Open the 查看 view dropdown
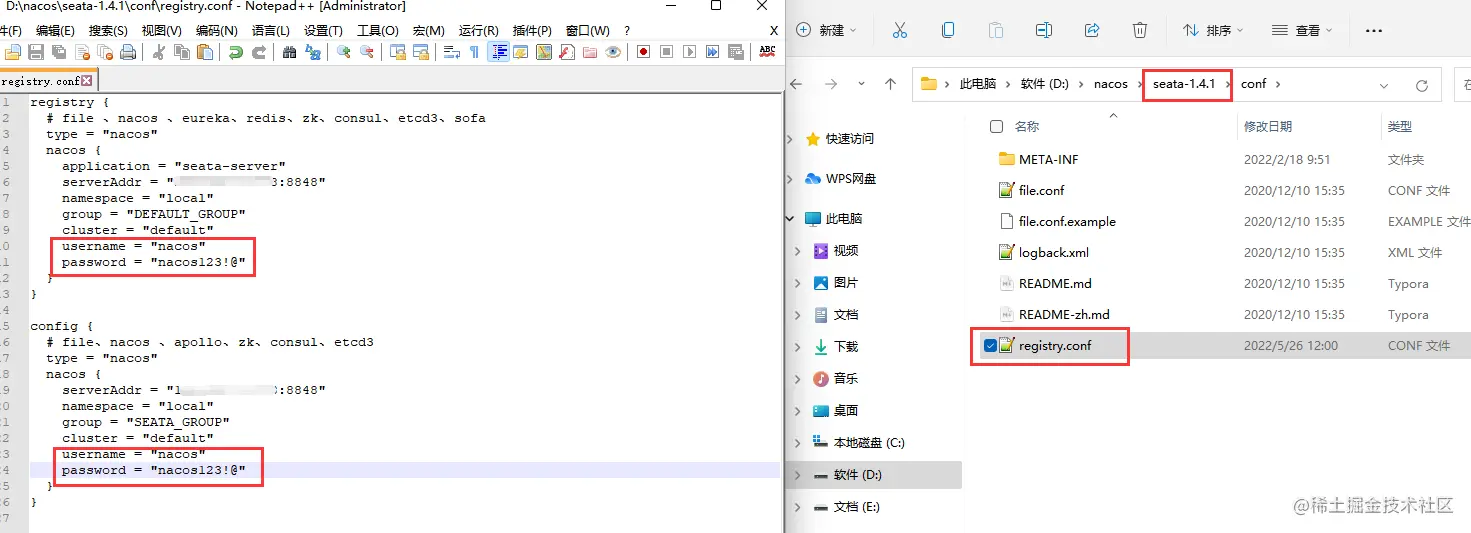Screen dimensions: 1471x533 tap(1303, 30)
